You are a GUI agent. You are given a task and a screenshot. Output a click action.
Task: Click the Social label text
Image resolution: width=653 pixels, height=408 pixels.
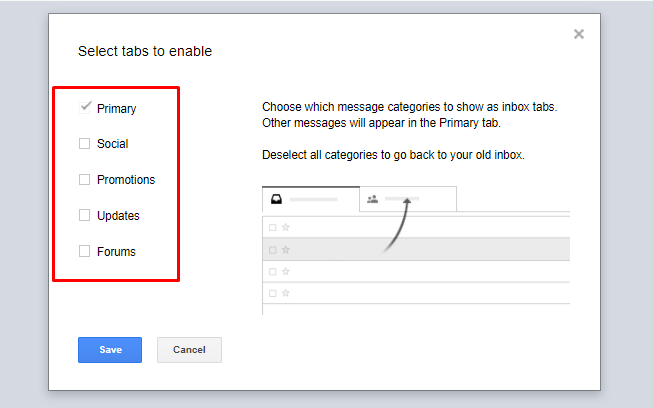pyautogui.click(x=112, y=144)
